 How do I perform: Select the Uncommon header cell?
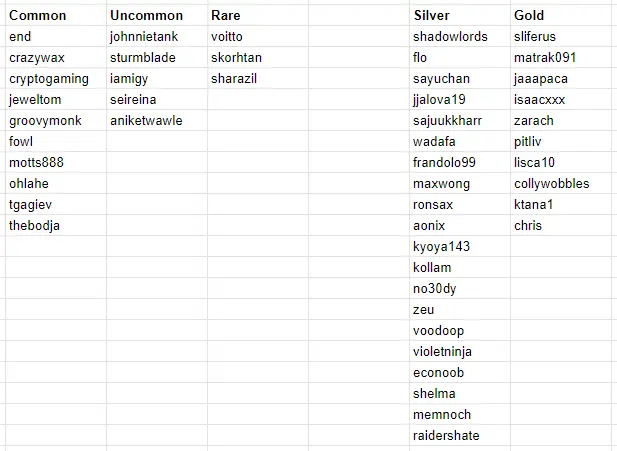pos(157,15)
